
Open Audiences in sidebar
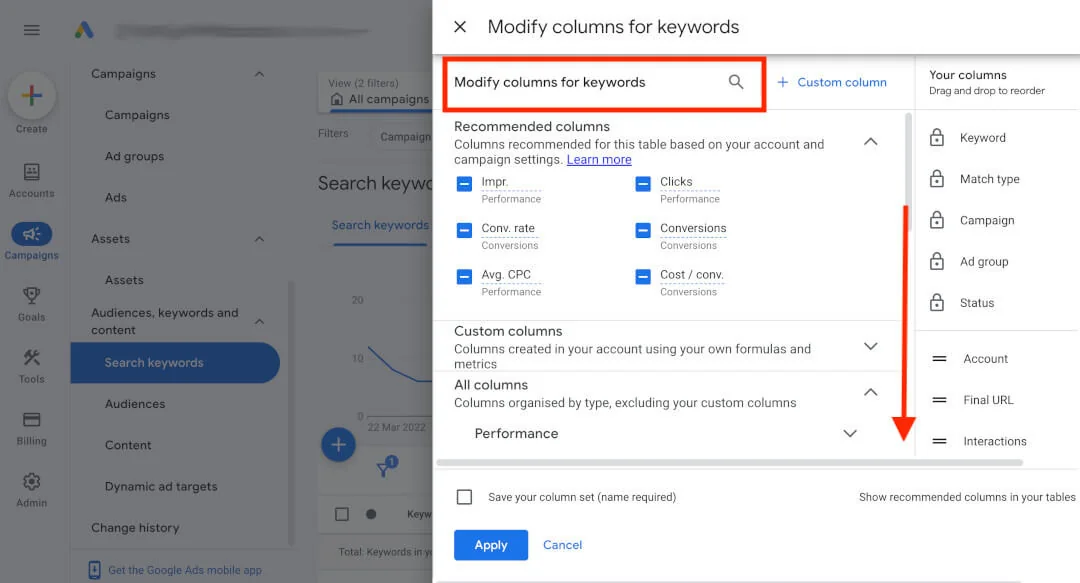(x=135, y=404)
